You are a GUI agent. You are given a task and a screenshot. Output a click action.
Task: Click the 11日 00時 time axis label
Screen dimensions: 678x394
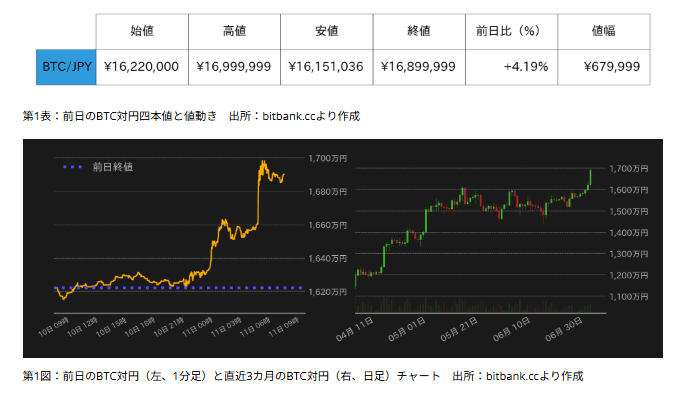[x=198, y=327]
